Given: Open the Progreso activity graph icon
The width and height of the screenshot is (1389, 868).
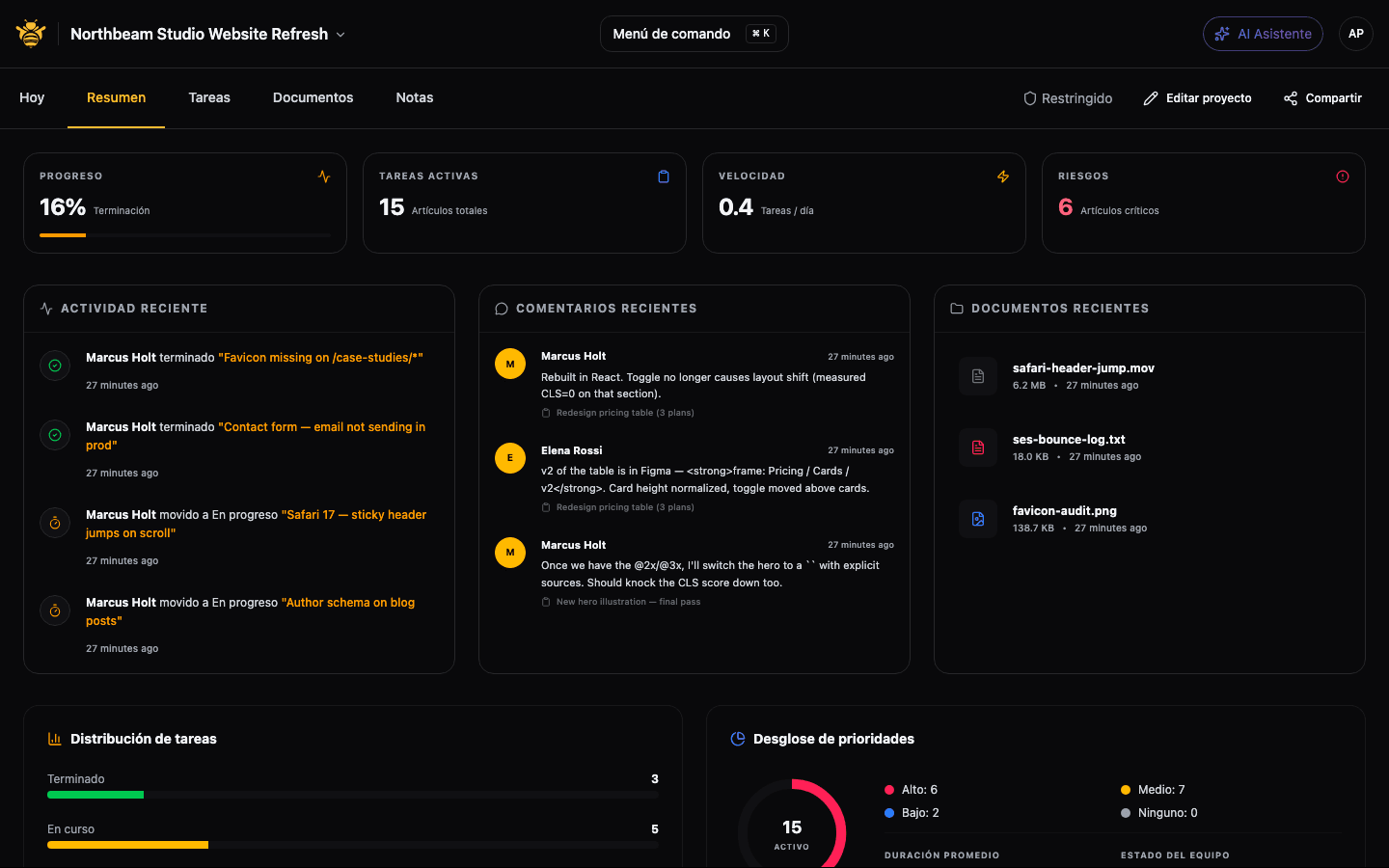Looking at the screenshot, I should point(324,176).
